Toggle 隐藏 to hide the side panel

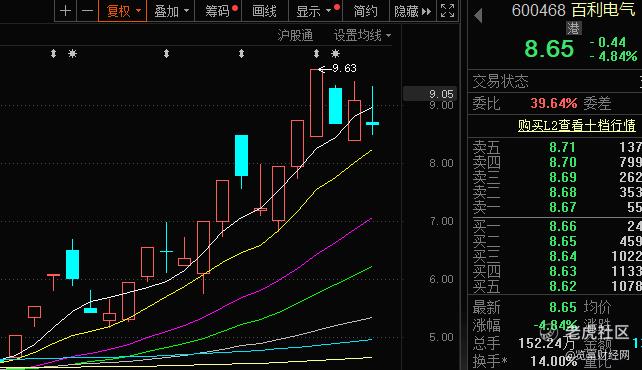tap(413, 11)
